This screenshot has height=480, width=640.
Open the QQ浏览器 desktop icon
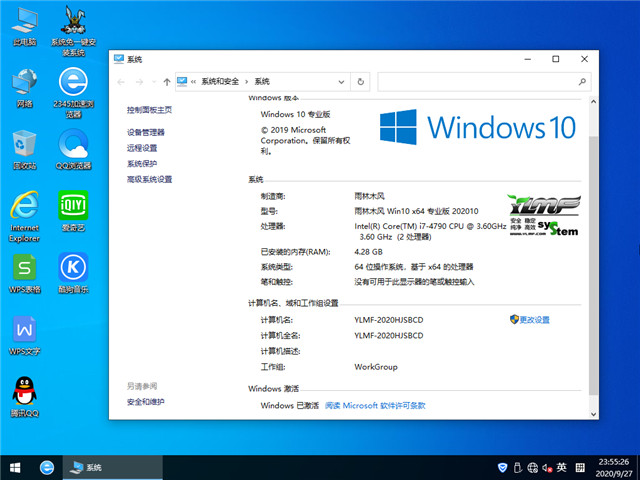[x=73, y=150]
